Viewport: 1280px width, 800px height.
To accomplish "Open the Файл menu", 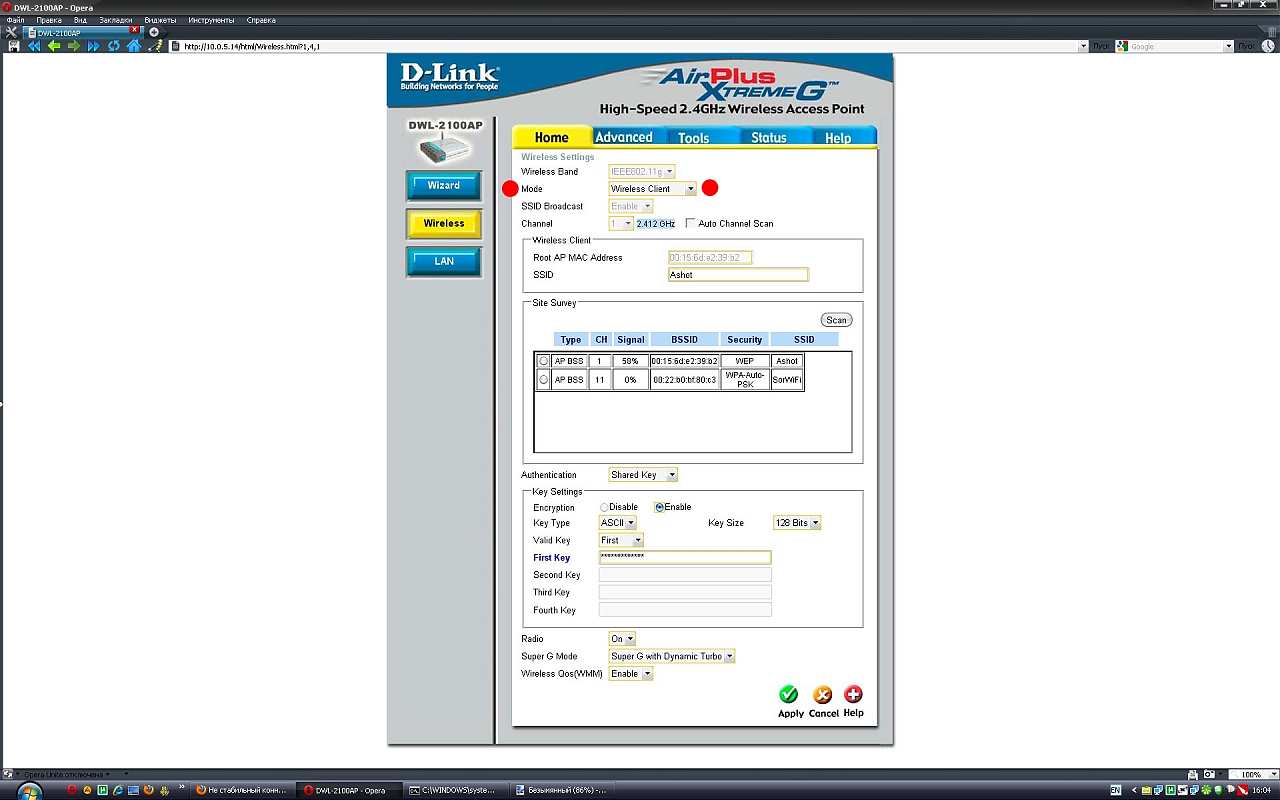I will coord(15,20).
